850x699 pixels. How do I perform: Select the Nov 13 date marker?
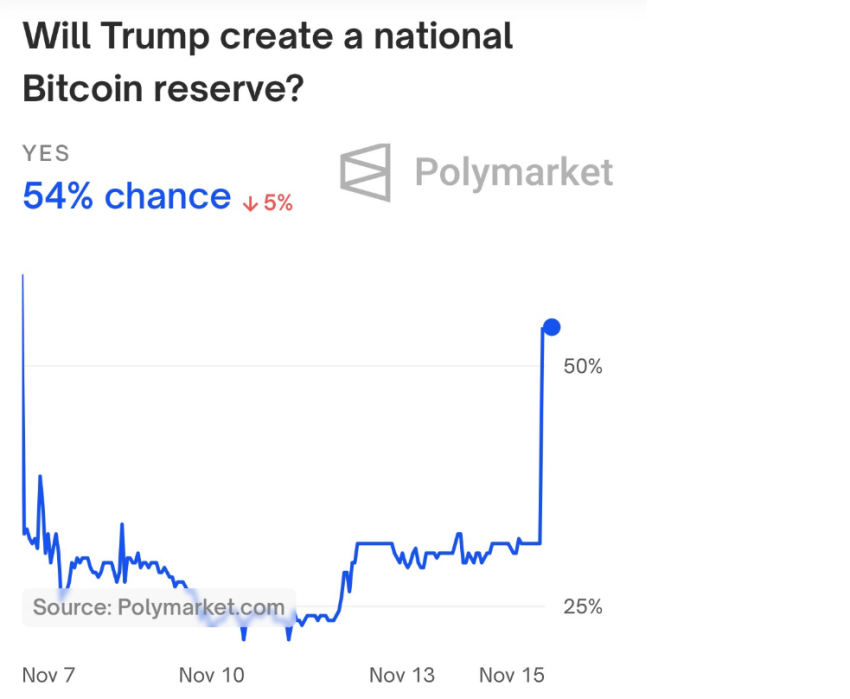[402, 675]
